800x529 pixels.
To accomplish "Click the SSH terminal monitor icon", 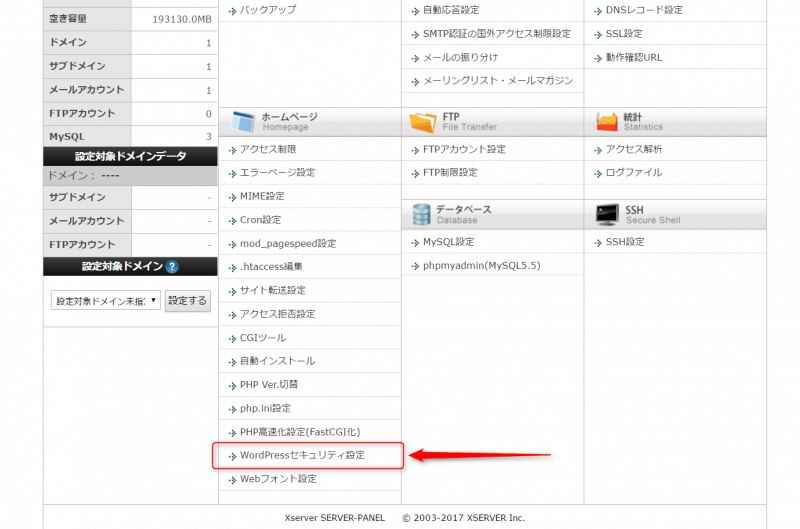I will (x=607, y=215).
